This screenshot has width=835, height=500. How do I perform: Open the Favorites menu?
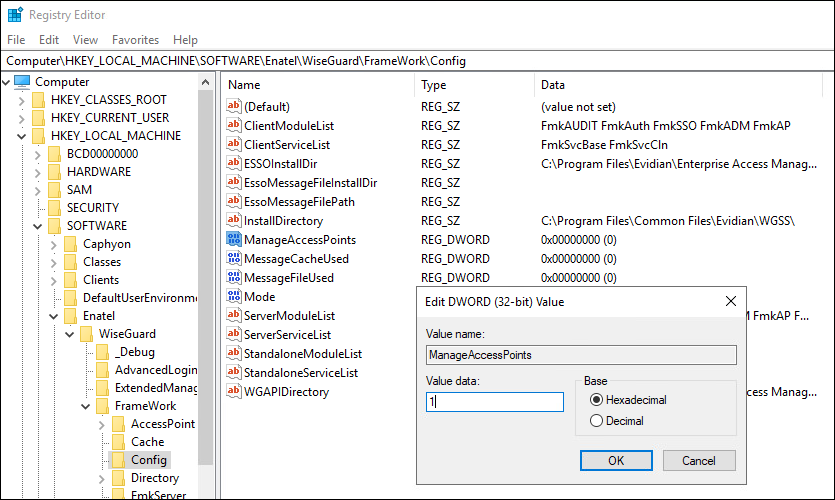pyautogui.click(x=135, y=40)
